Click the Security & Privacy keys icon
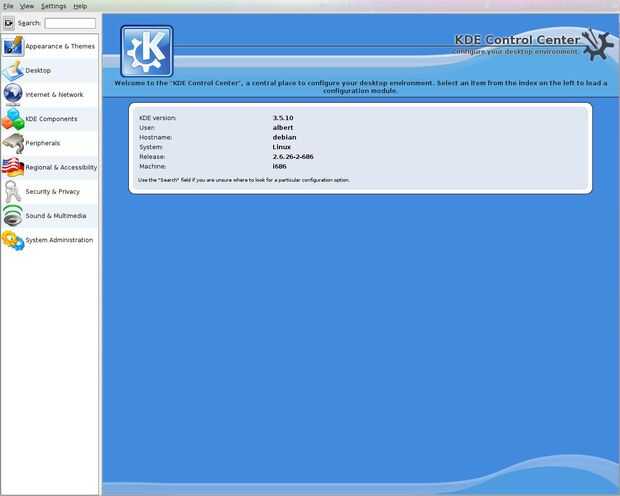The image size is (620, 496). (x=13, y=191)
